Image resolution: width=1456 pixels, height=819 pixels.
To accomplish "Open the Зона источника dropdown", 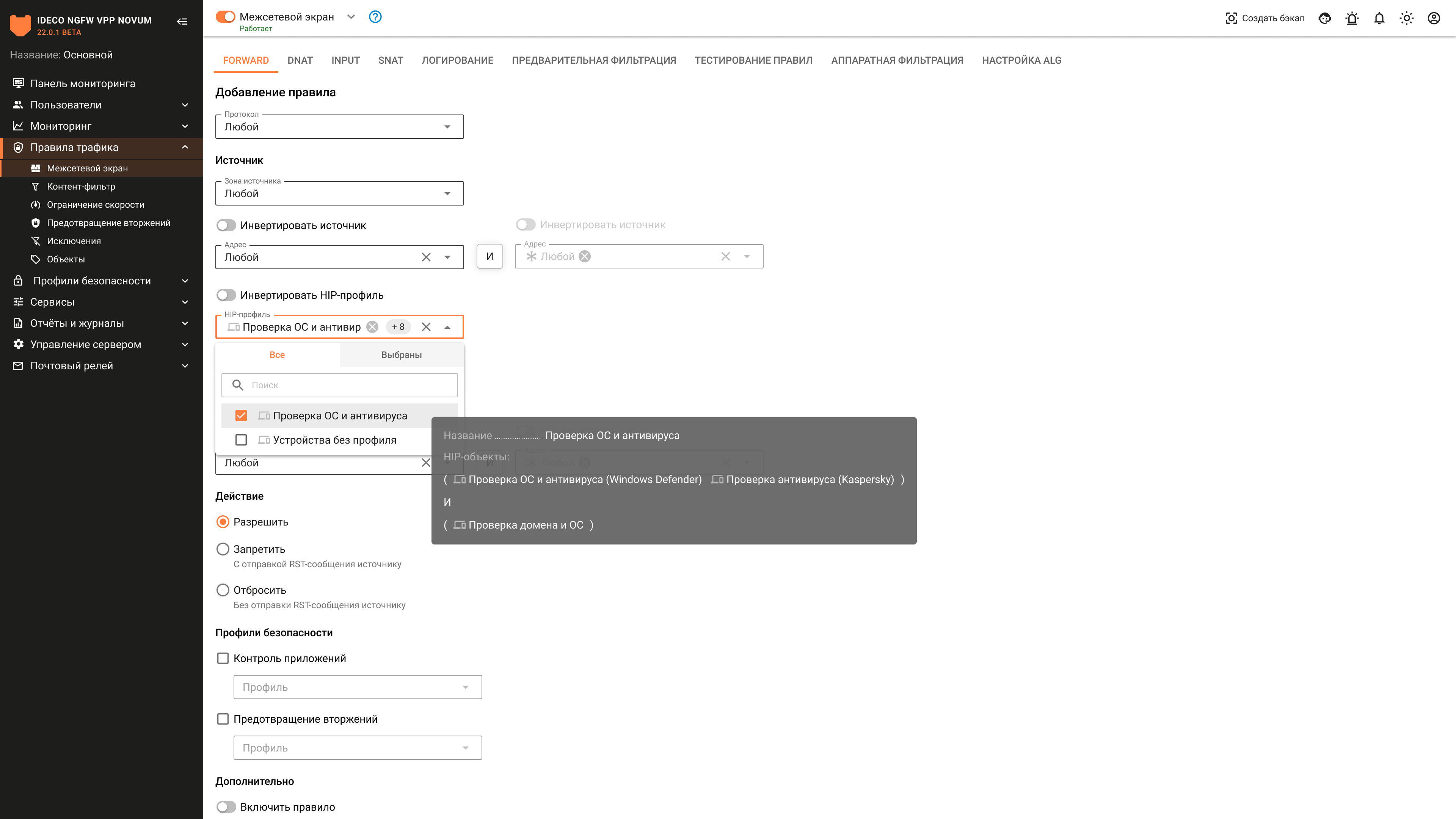I will [x=339, y=193].
